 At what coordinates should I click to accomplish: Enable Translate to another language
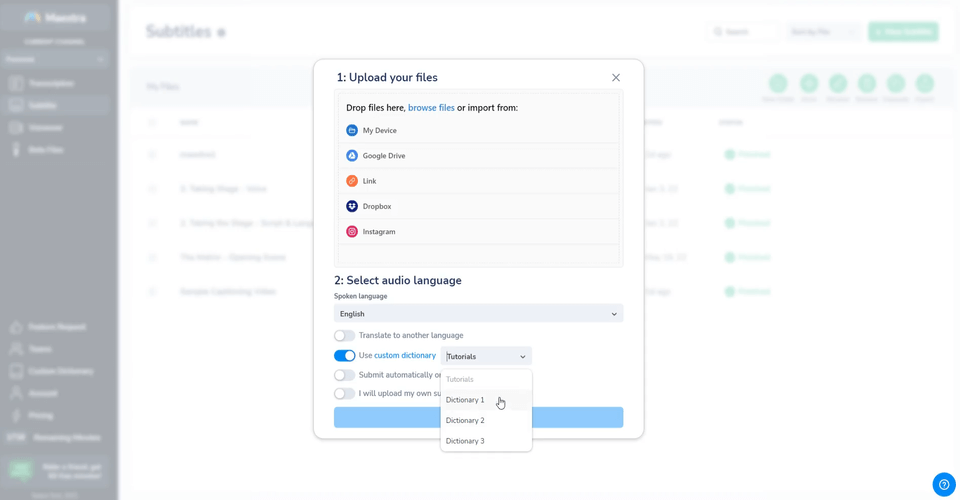344,335
